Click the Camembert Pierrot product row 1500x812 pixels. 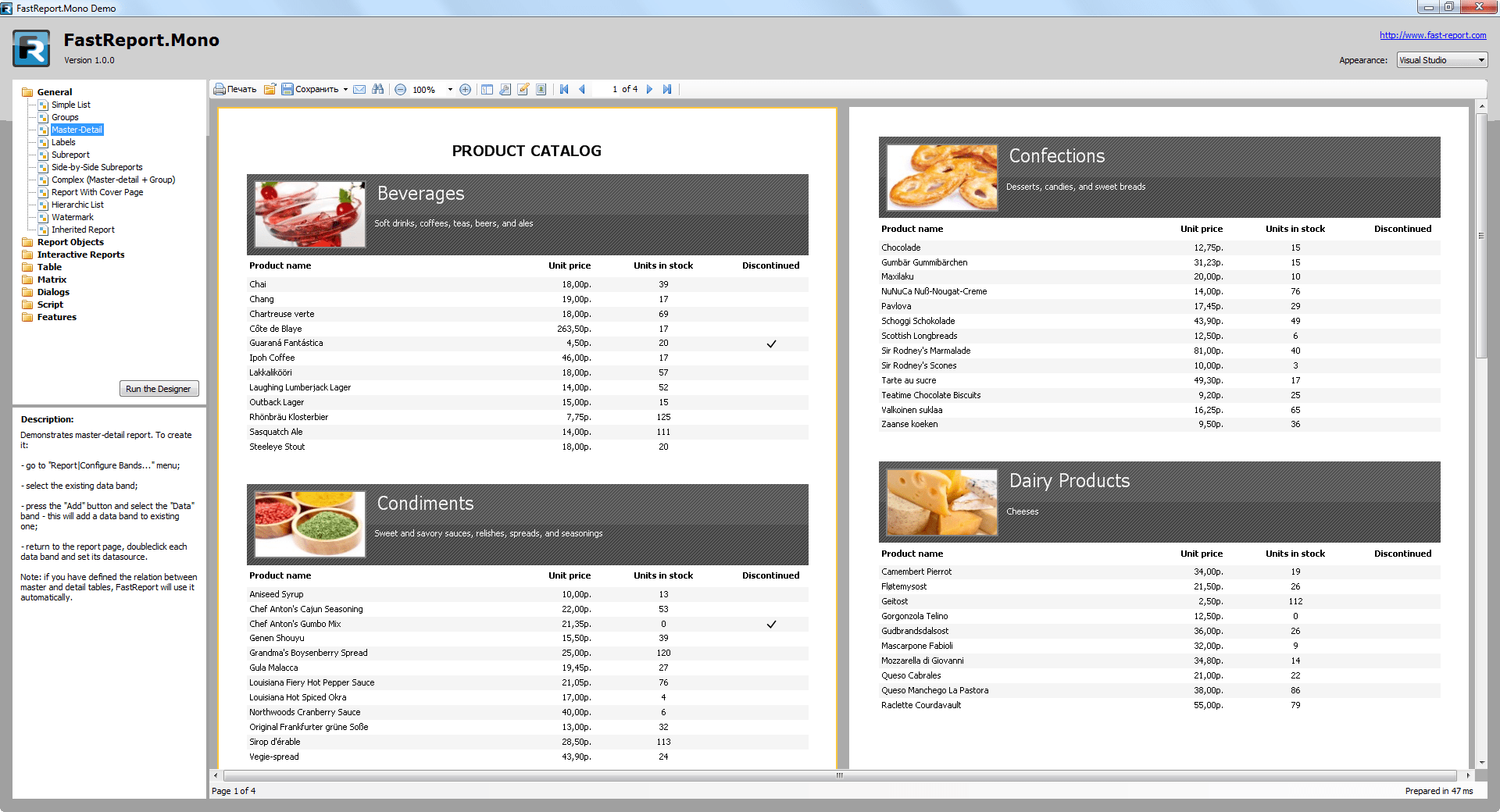[1159, 572]
